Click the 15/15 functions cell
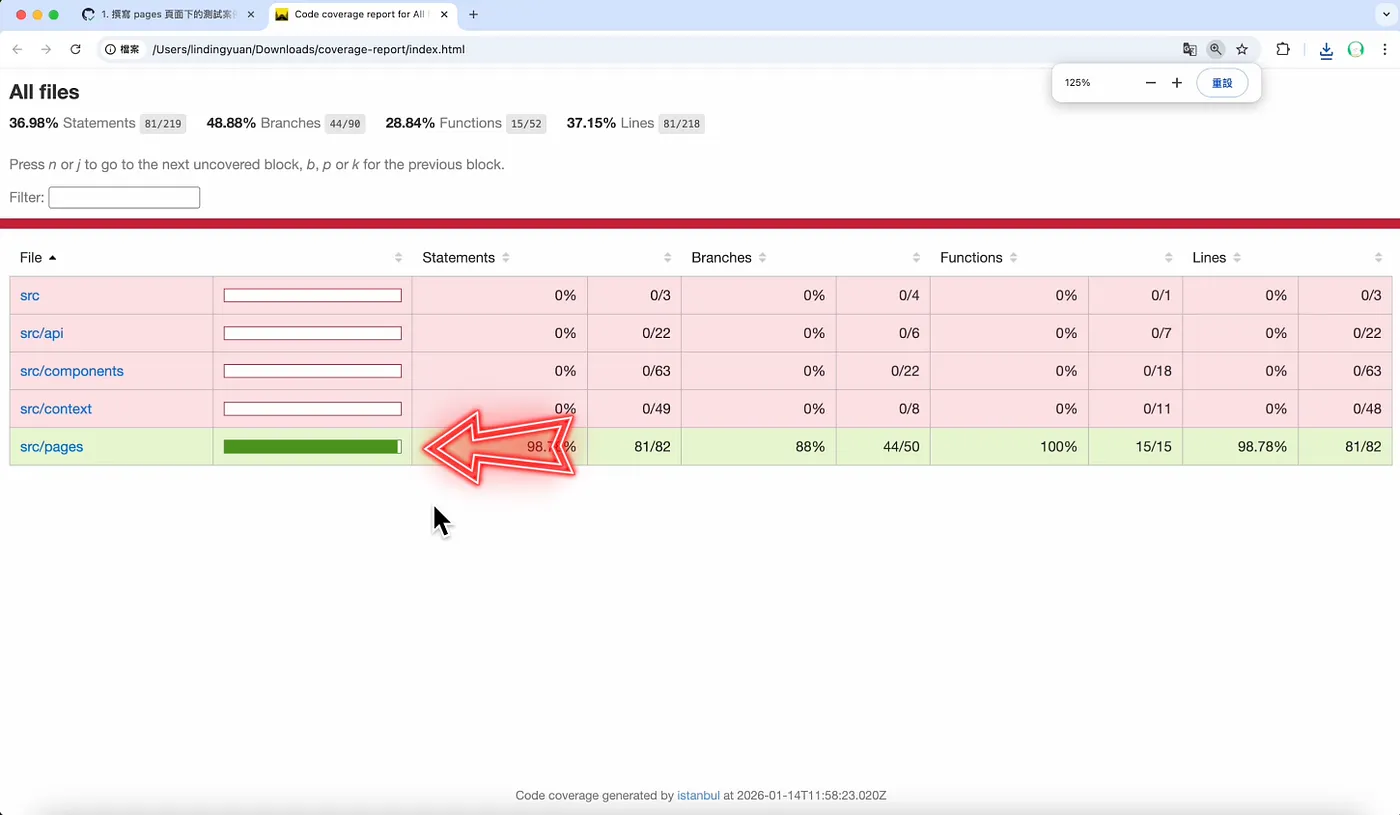The width and height of the screenshot is (1400, 815). click(1135, 447)
